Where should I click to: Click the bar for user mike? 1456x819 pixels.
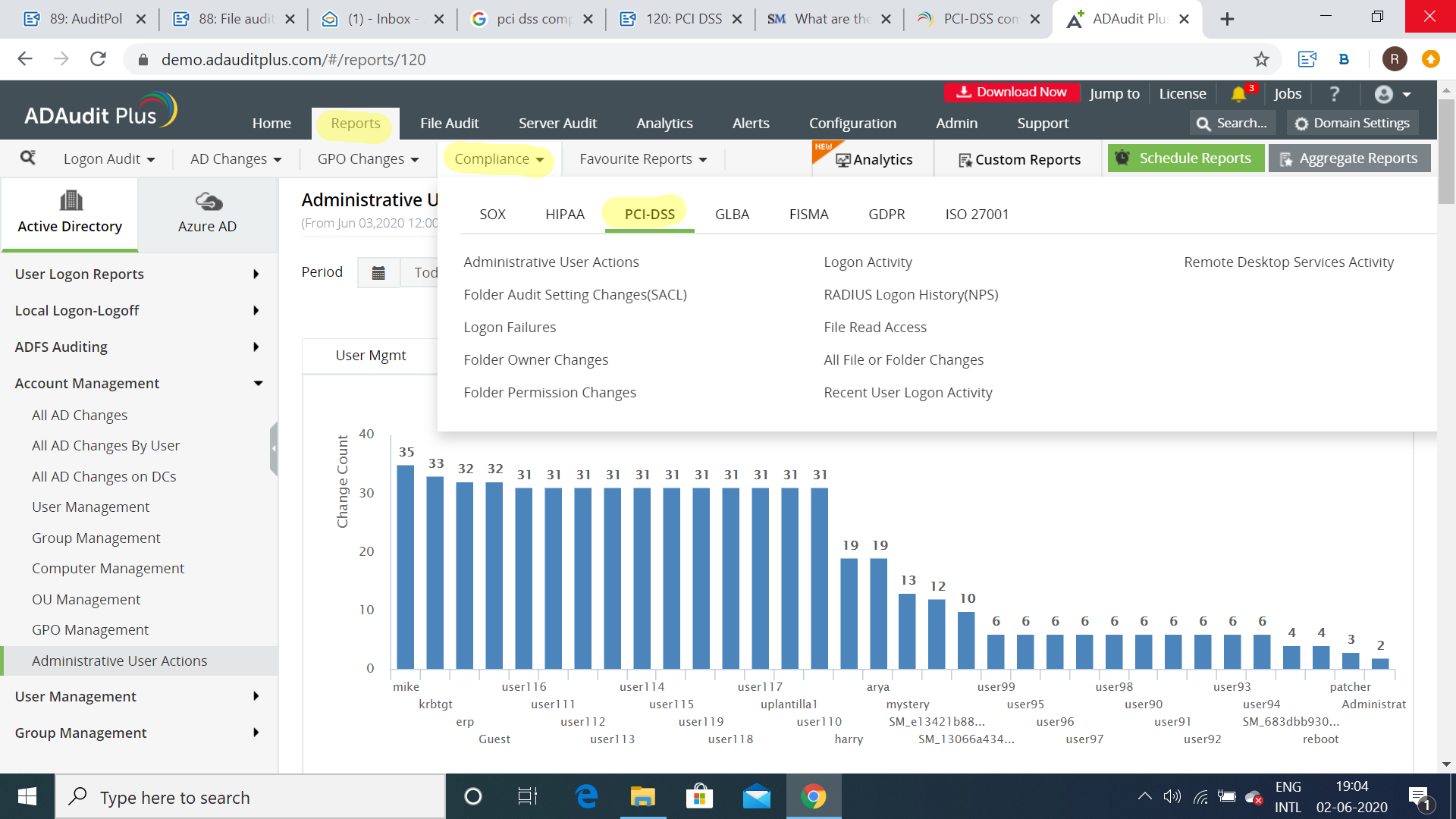coord(406,566)
